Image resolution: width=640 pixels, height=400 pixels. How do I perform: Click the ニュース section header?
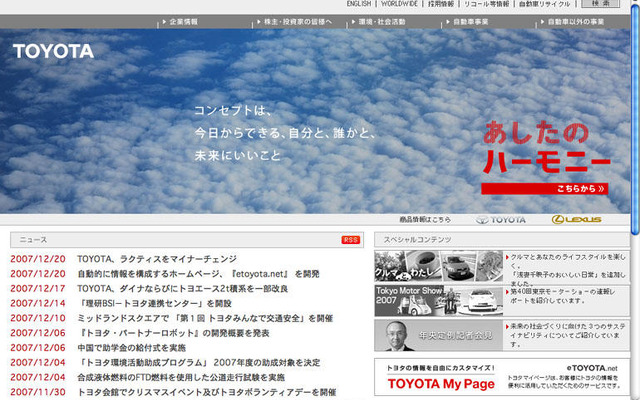click(x=187, y=240)
